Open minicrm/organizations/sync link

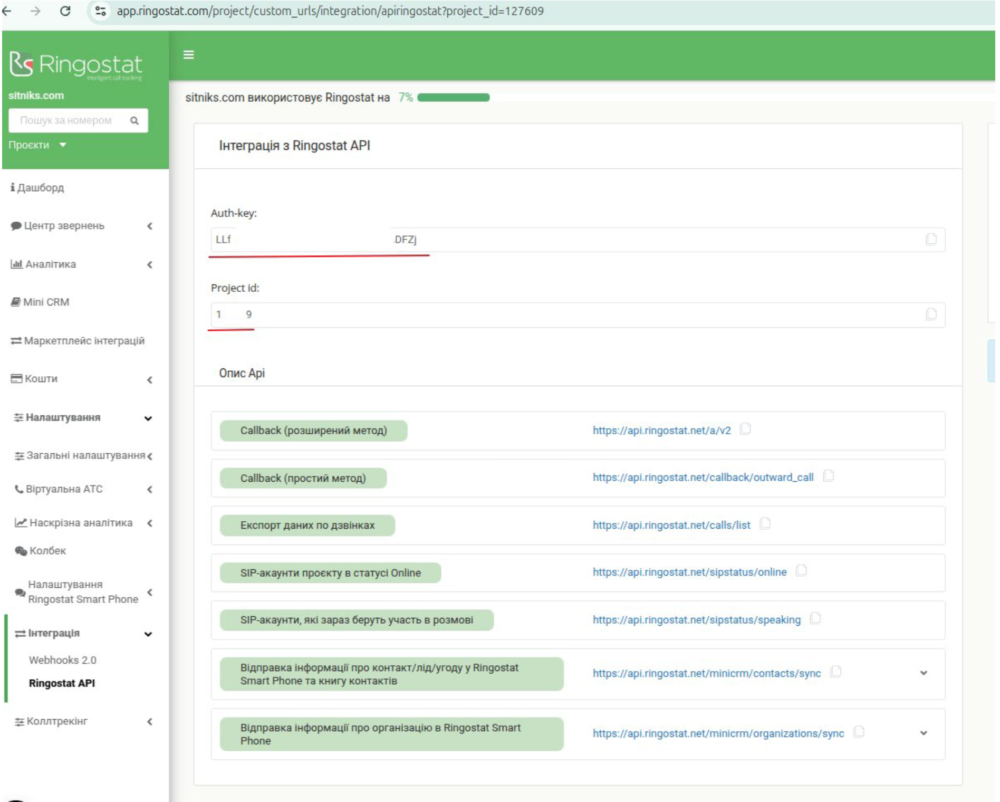718,734
